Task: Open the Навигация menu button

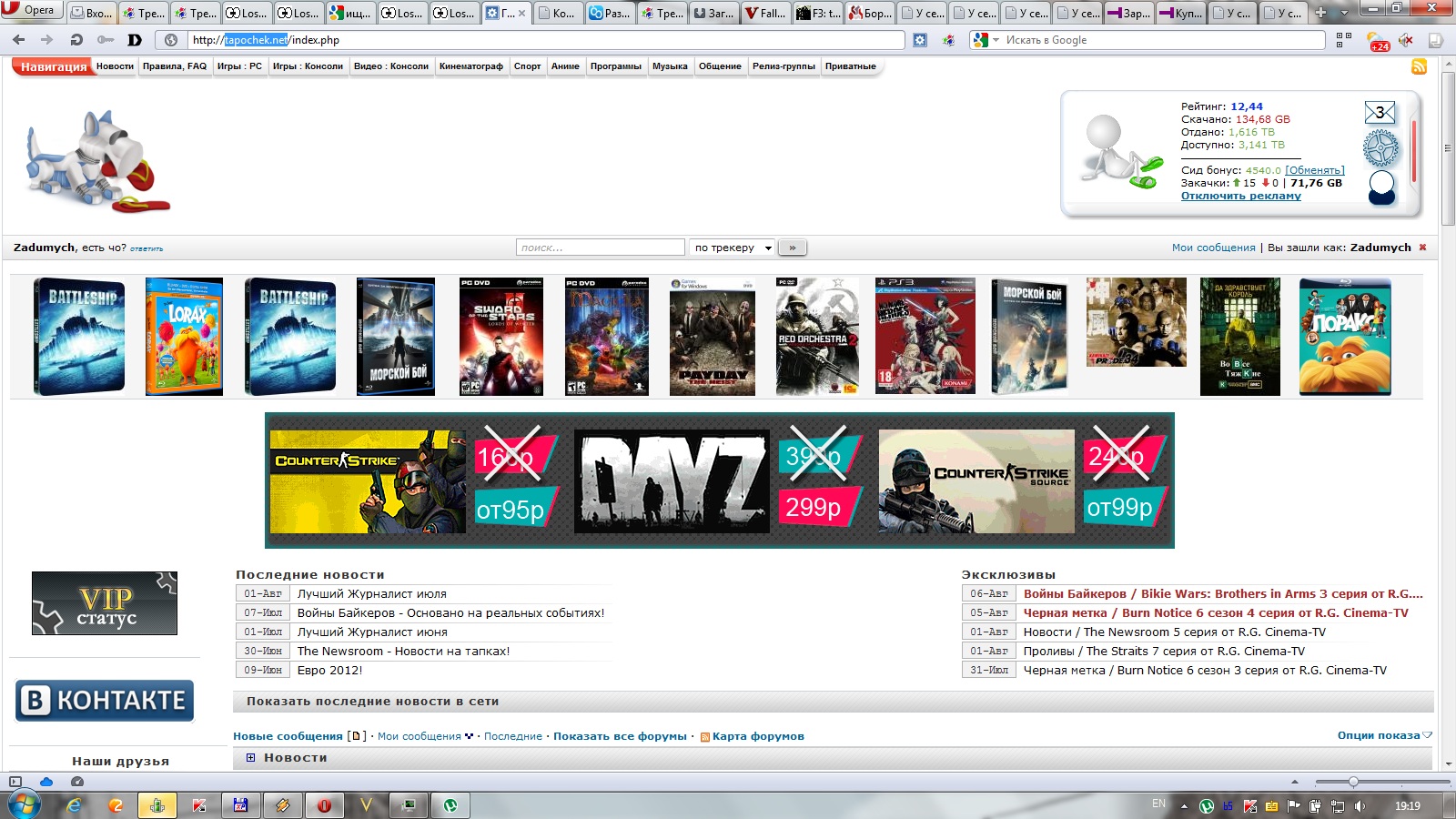Action: (x=54, y=66)
